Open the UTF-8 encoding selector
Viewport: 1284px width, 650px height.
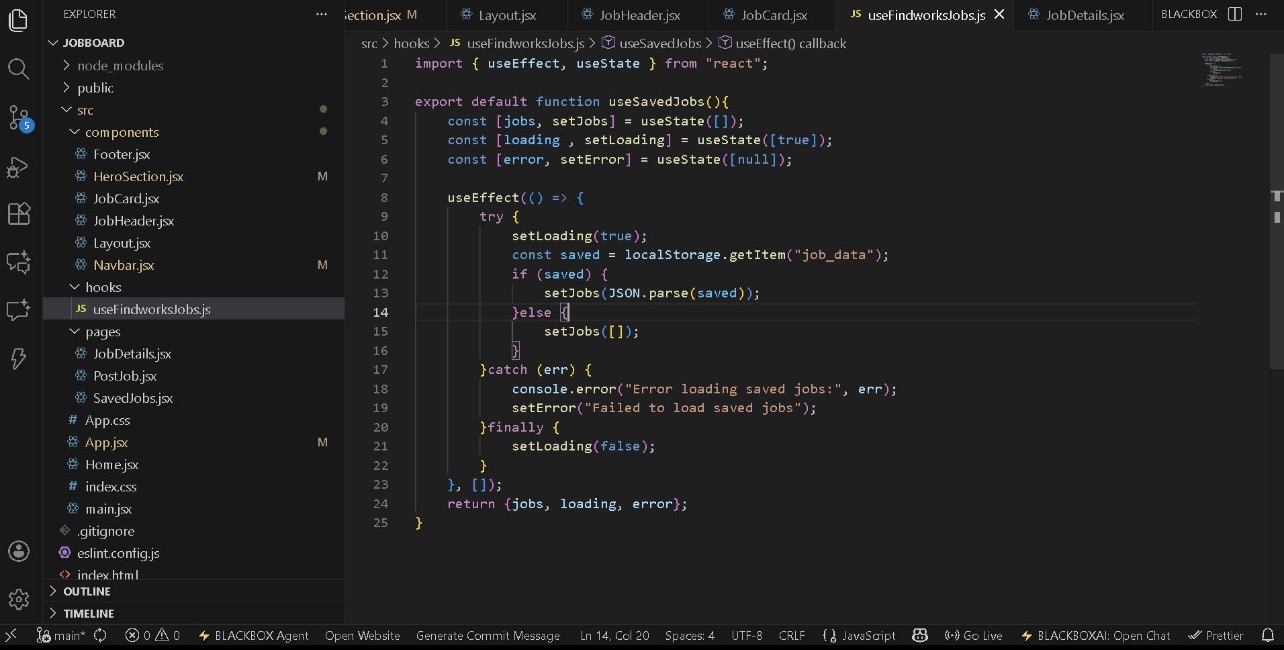coord(747,635)
